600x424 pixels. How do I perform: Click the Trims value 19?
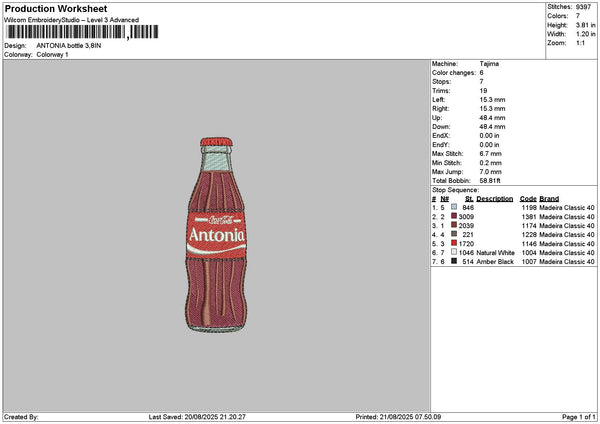pos(483,91)
